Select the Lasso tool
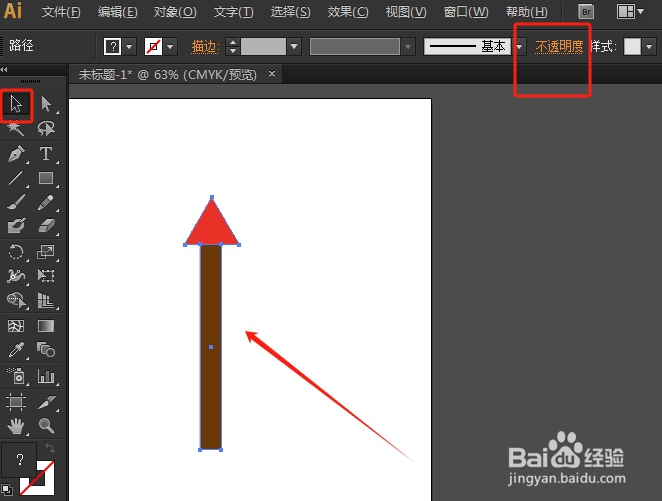Viewport: 662px width, 501px height. [46, 128]
